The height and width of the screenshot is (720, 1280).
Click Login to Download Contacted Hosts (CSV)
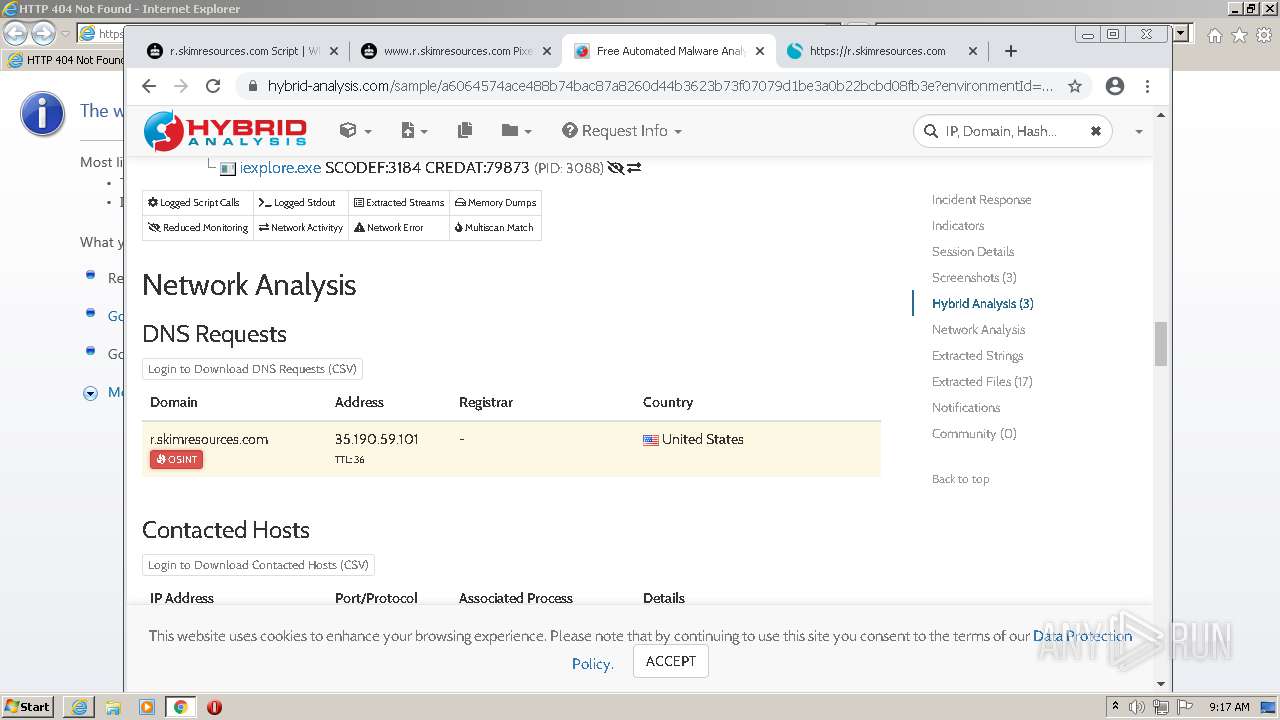coord(258,565)
